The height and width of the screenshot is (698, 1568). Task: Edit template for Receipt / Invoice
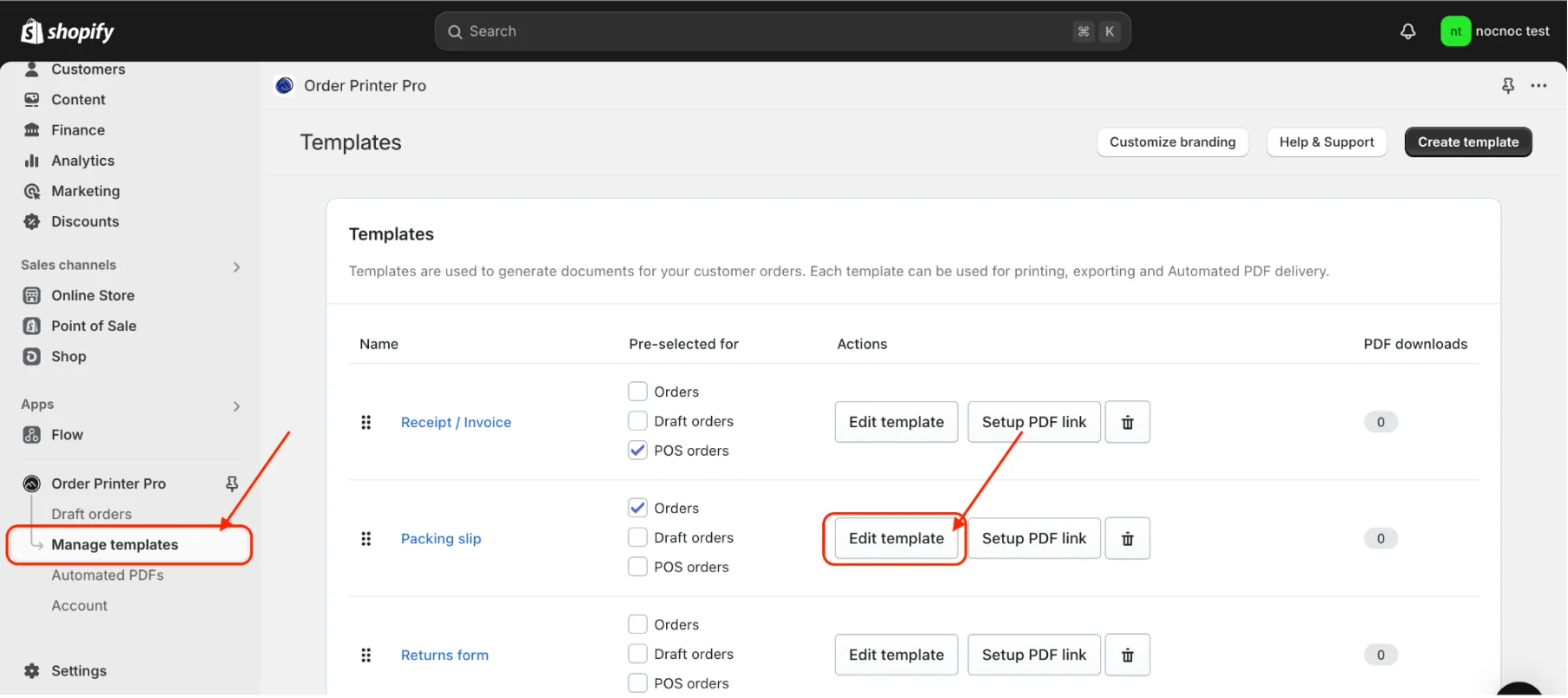pyautogui.click(x=896, y=422)
